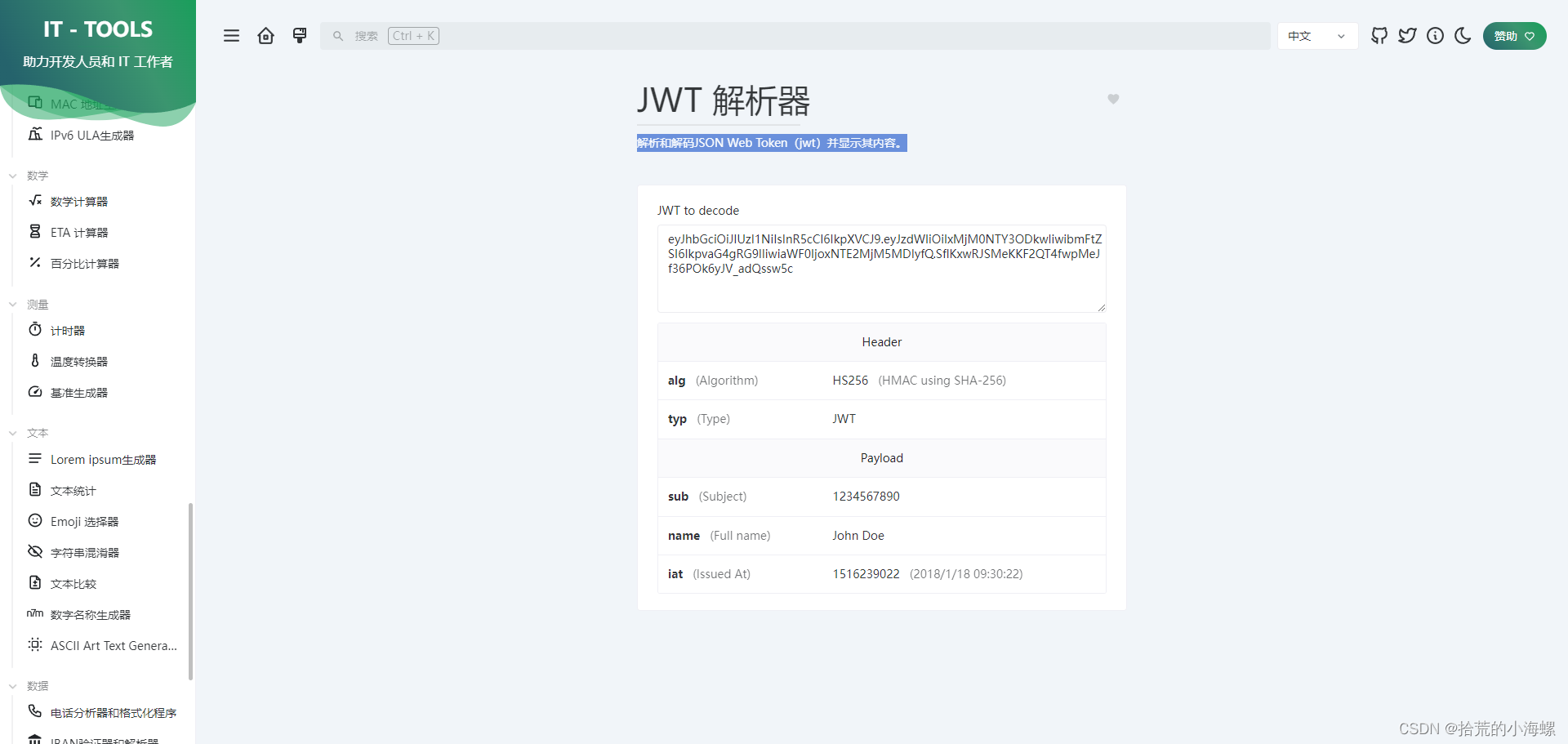Click the Payload section header
1568x744 pixels.
pos(882,458)
